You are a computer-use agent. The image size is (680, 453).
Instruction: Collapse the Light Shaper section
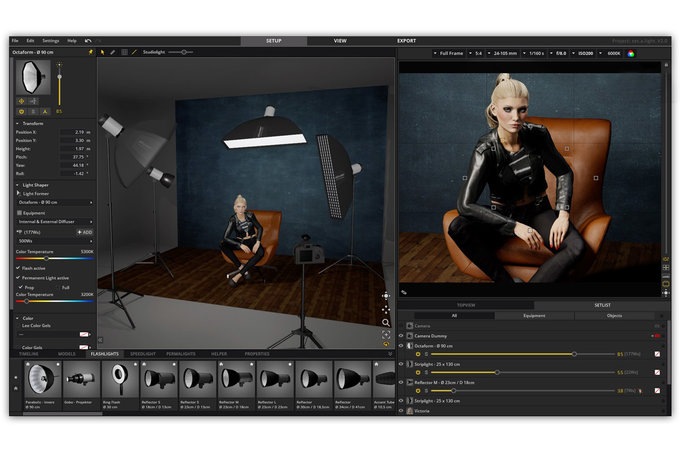[17, 185]
